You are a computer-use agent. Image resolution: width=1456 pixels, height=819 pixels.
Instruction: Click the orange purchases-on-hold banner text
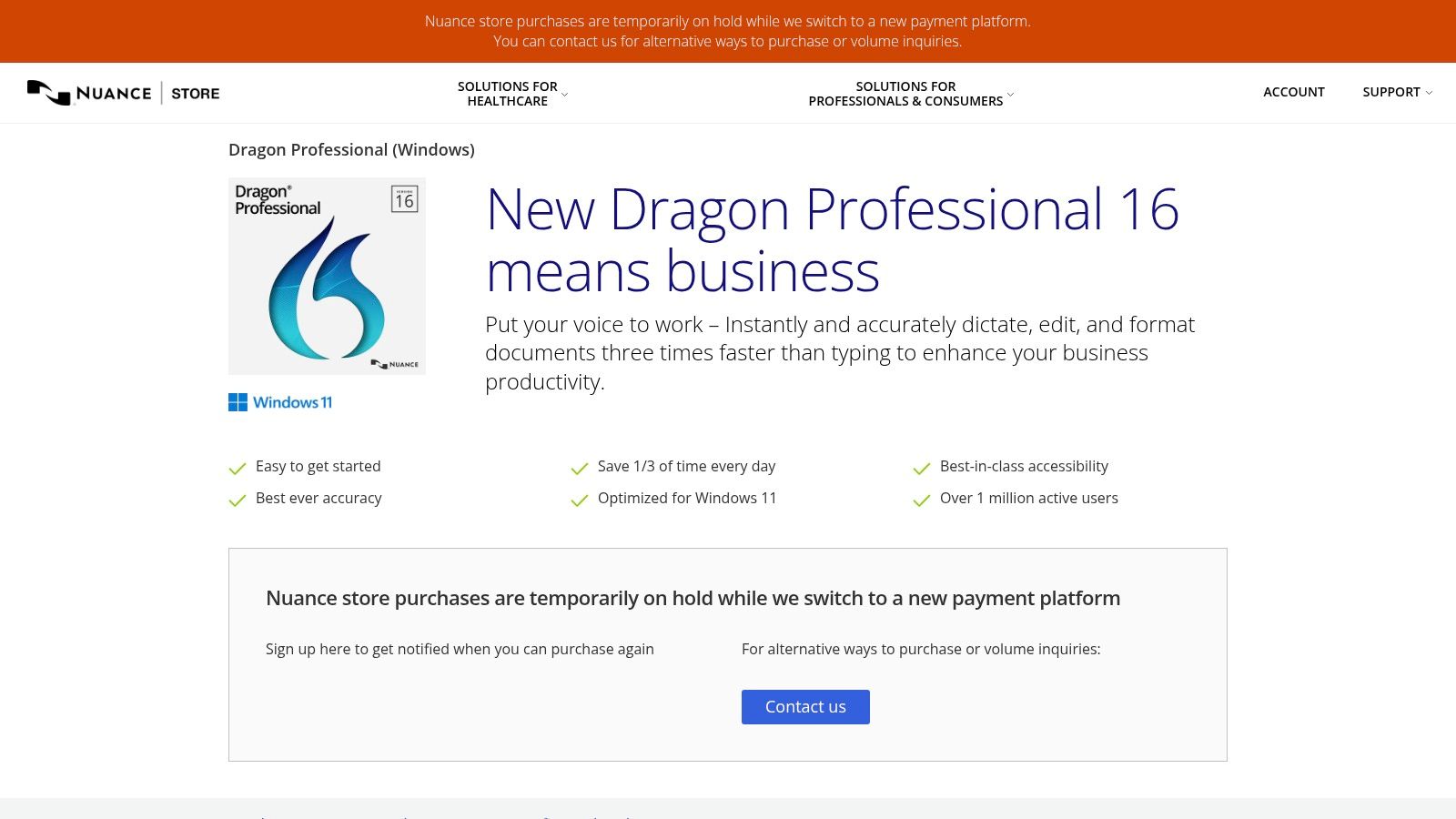[x=728, y=31]
